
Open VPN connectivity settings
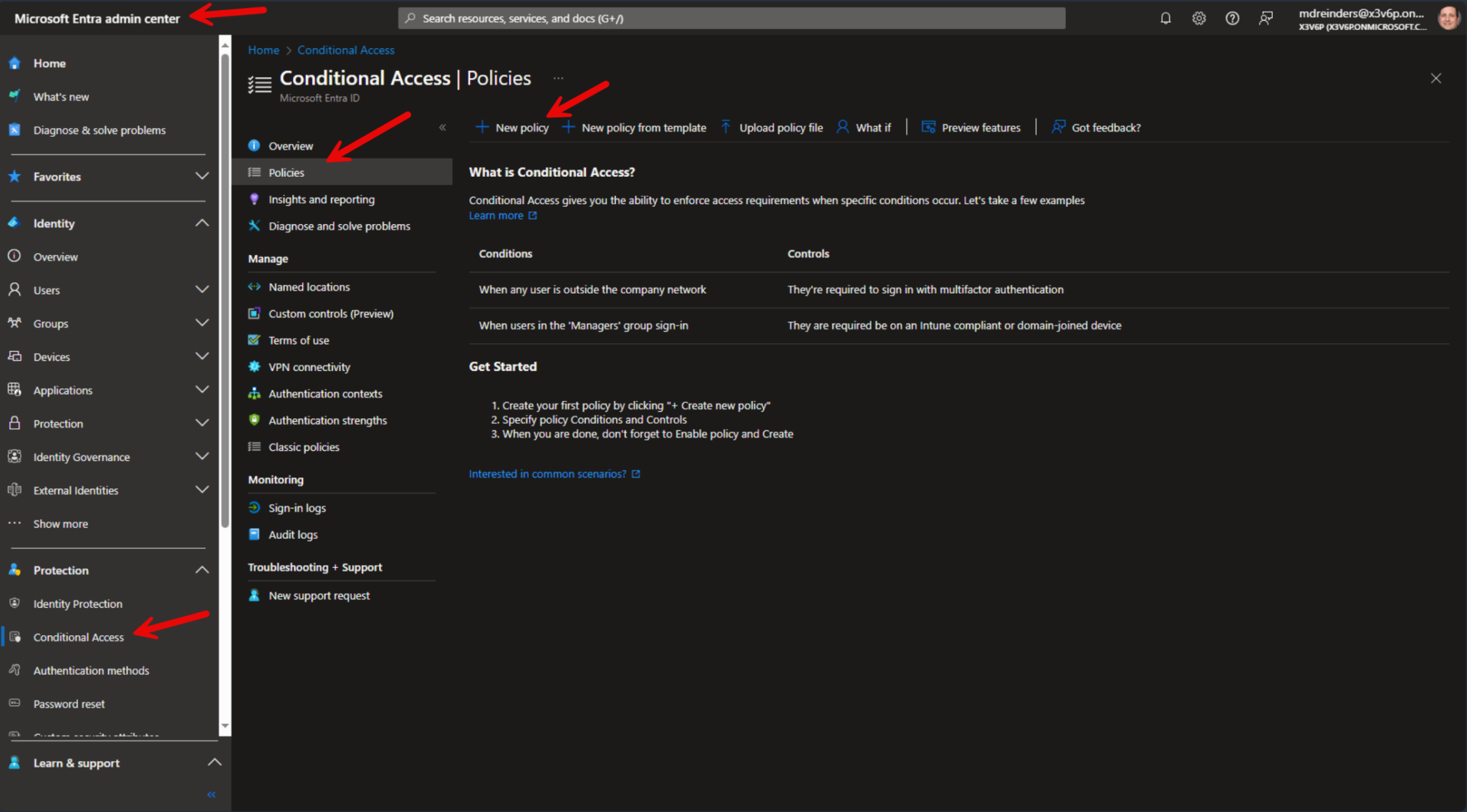click(309, 367)
